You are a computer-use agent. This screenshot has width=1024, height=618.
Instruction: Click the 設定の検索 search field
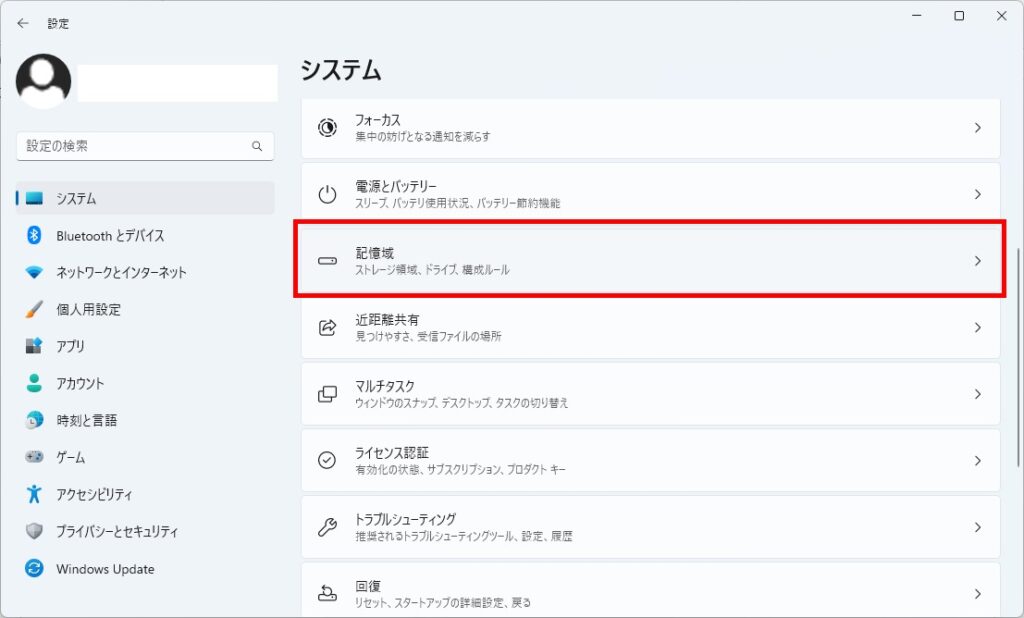point(135,146)
